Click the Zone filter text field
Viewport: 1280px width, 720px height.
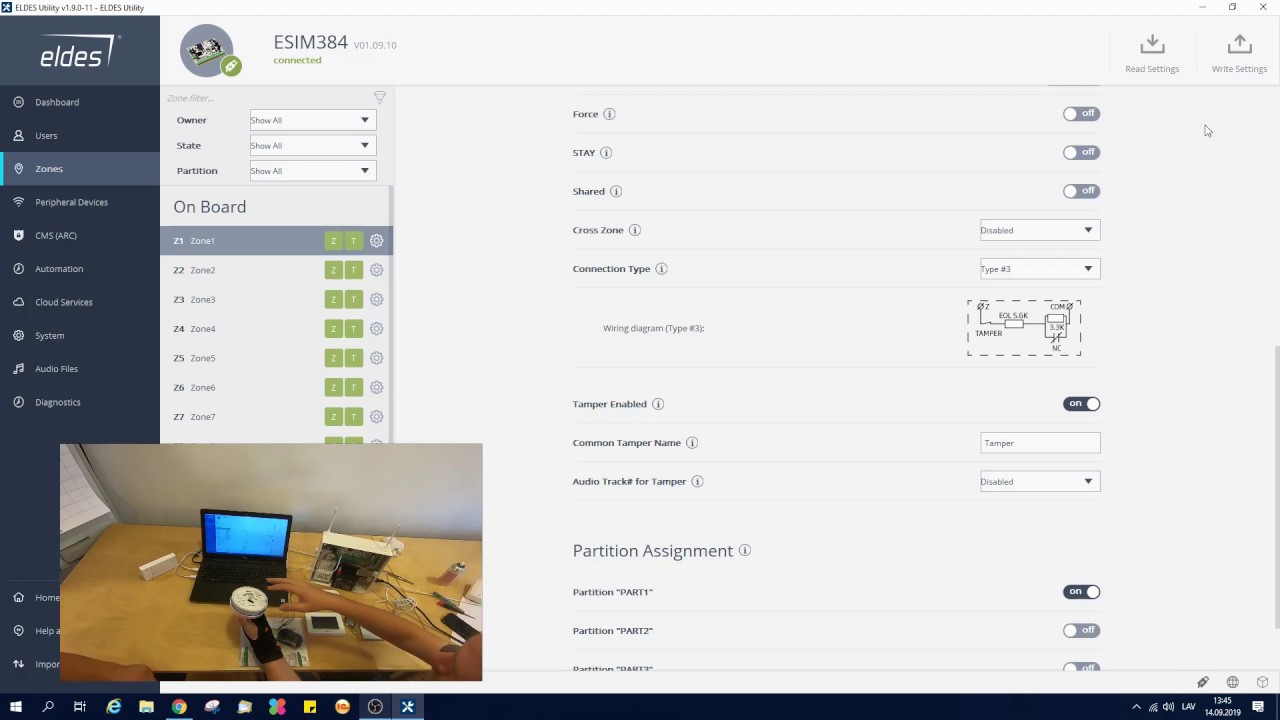tap(265, 98)
